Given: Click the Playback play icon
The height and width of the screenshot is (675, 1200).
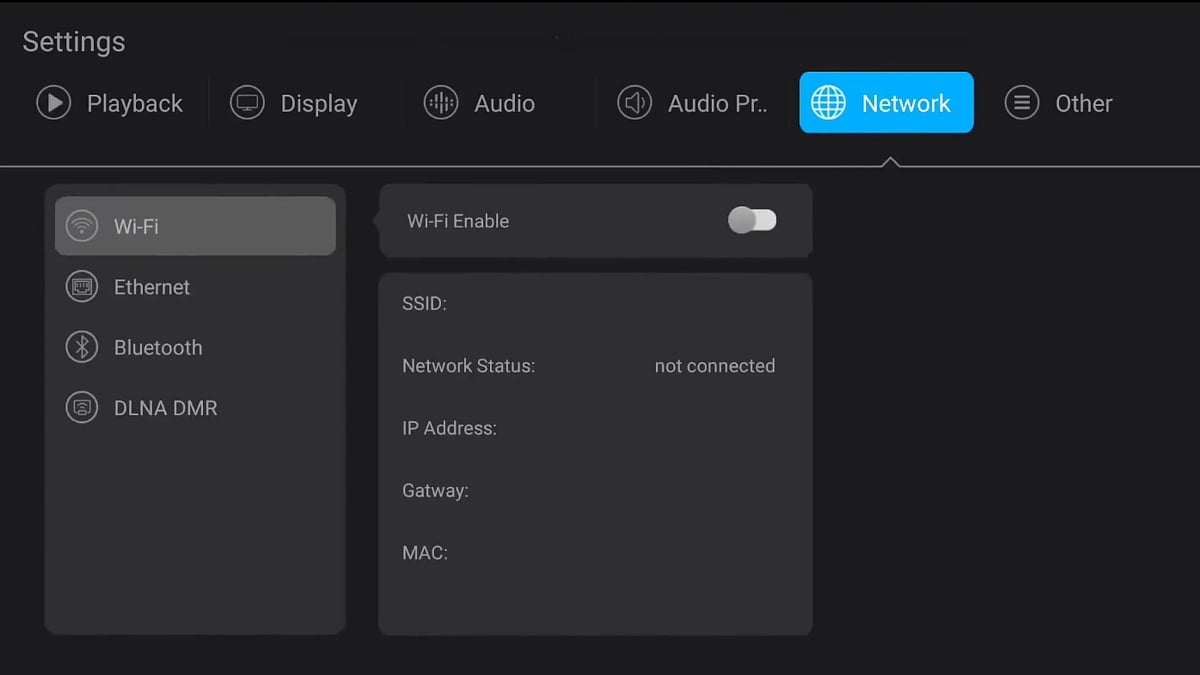Looking at the screenshot, I should coord(53,102).
